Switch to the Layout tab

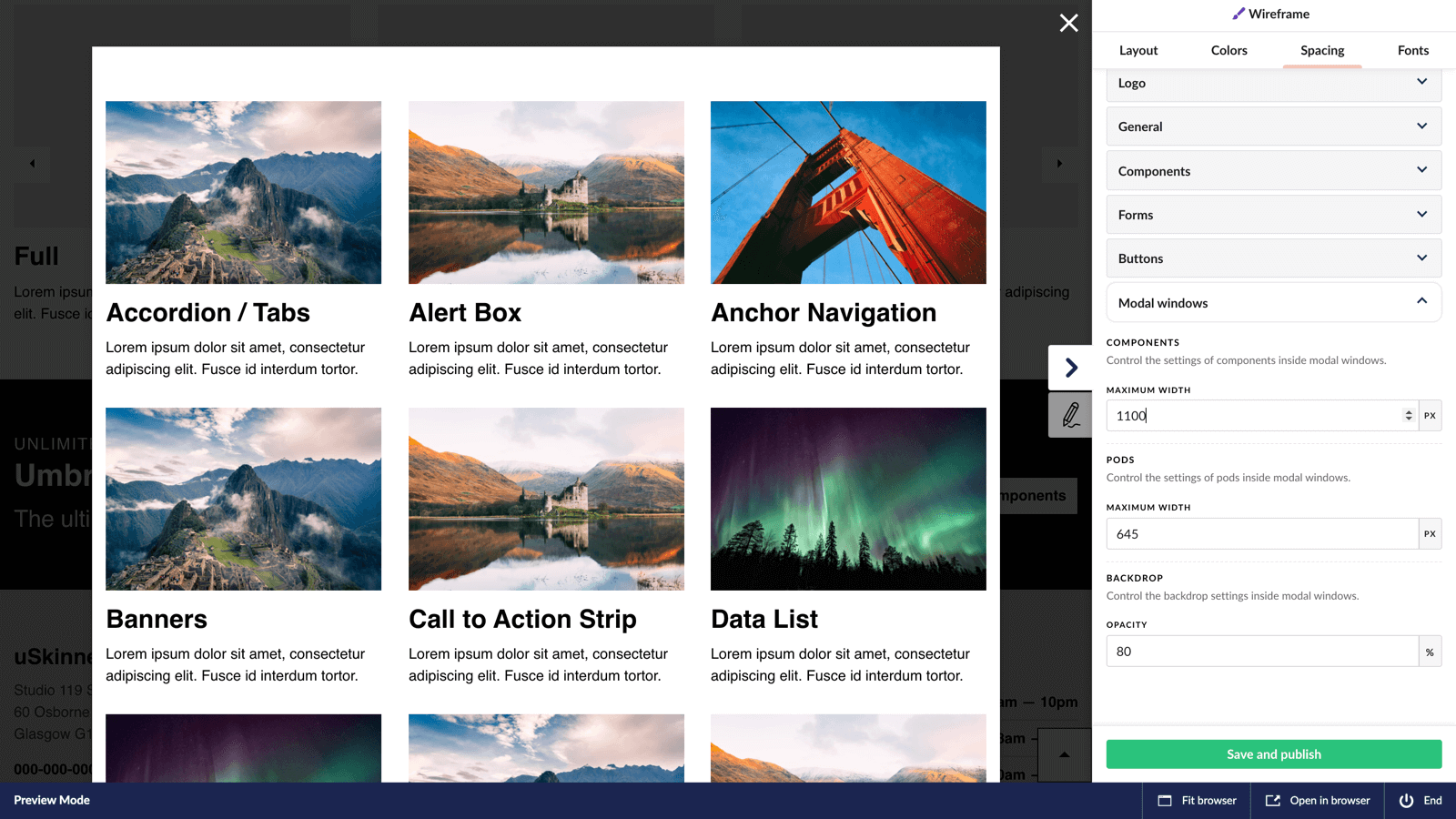click(x=1138, y=50)
